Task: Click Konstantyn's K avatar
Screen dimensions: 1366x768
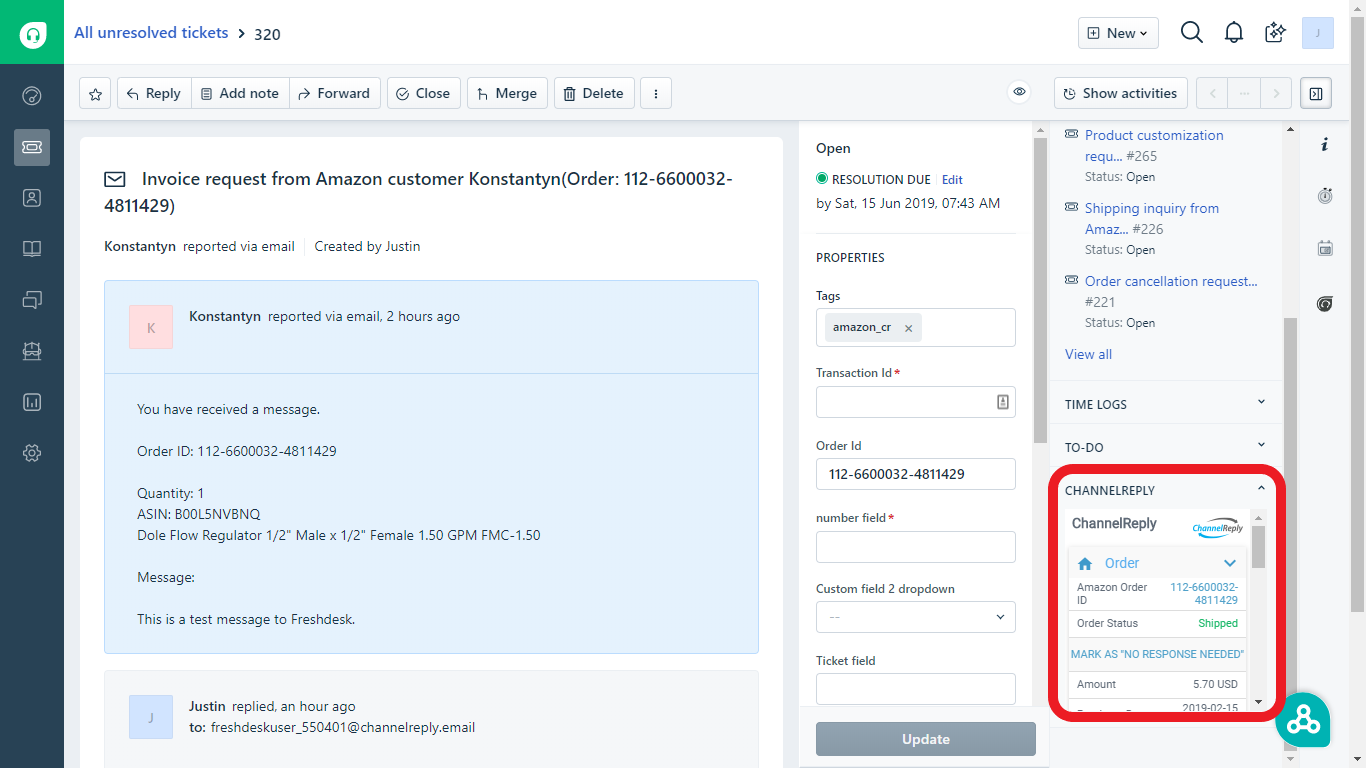Action: [151, 327]
